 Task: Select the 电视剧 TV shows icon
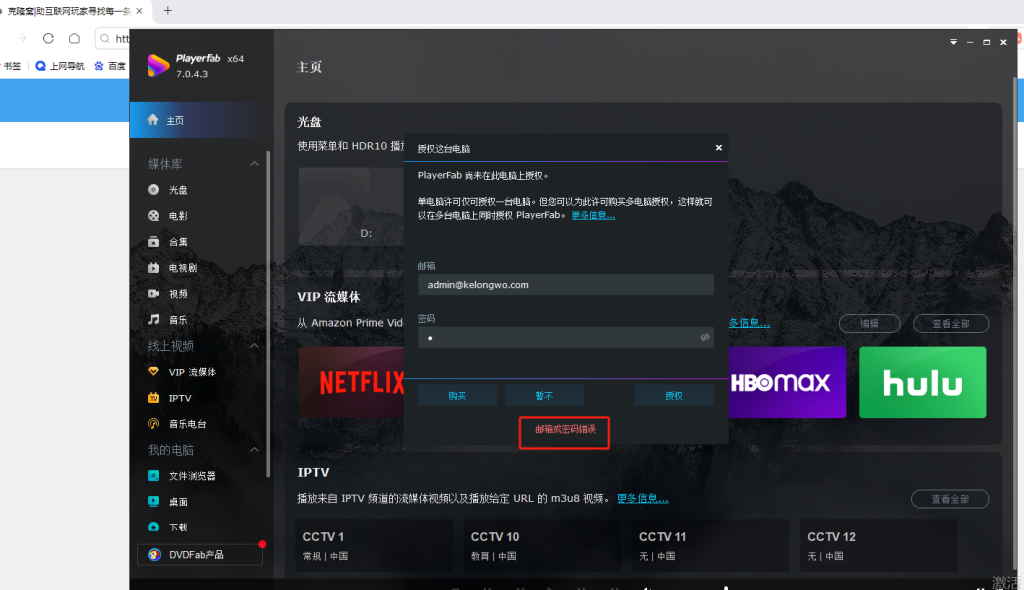pyautogui.click(x=153, y=268)
